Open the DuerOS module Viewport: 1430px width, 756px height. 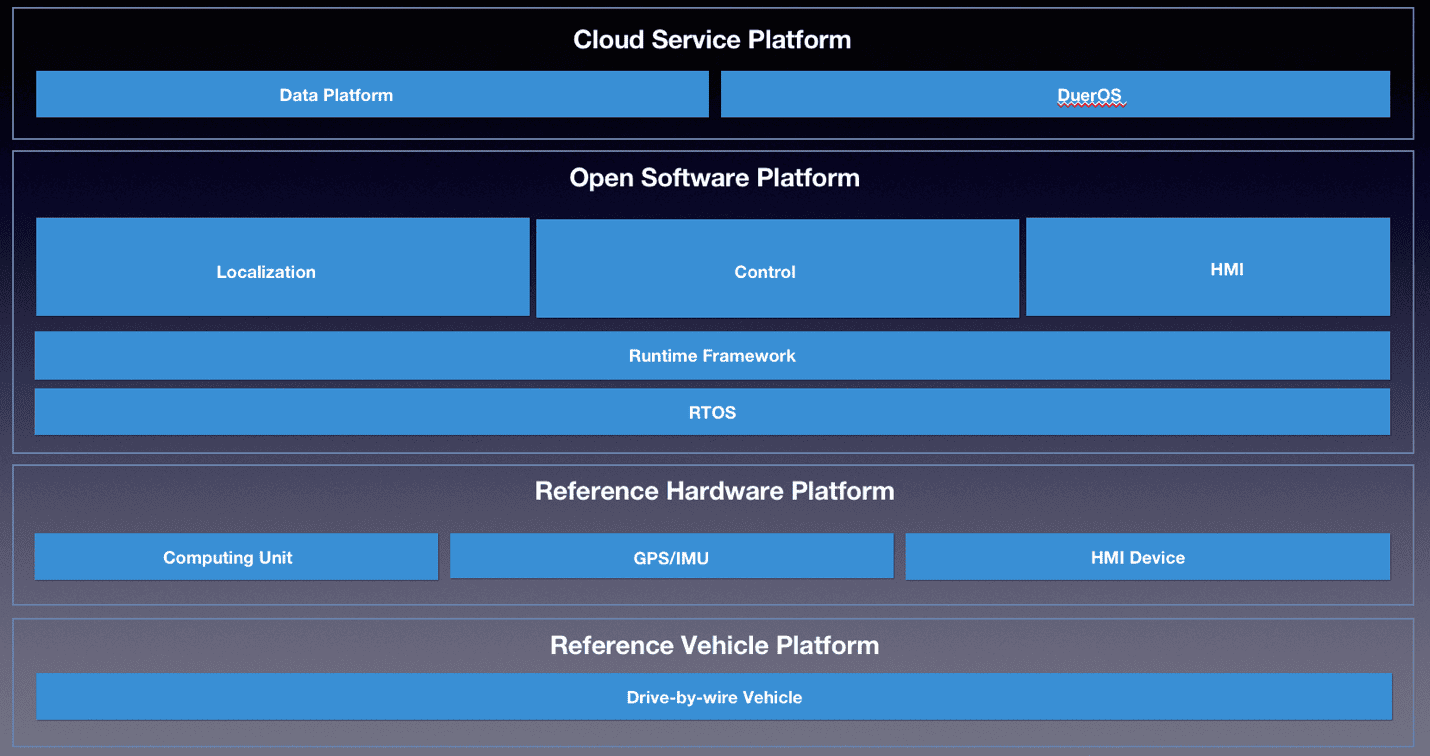point(1054,93)
